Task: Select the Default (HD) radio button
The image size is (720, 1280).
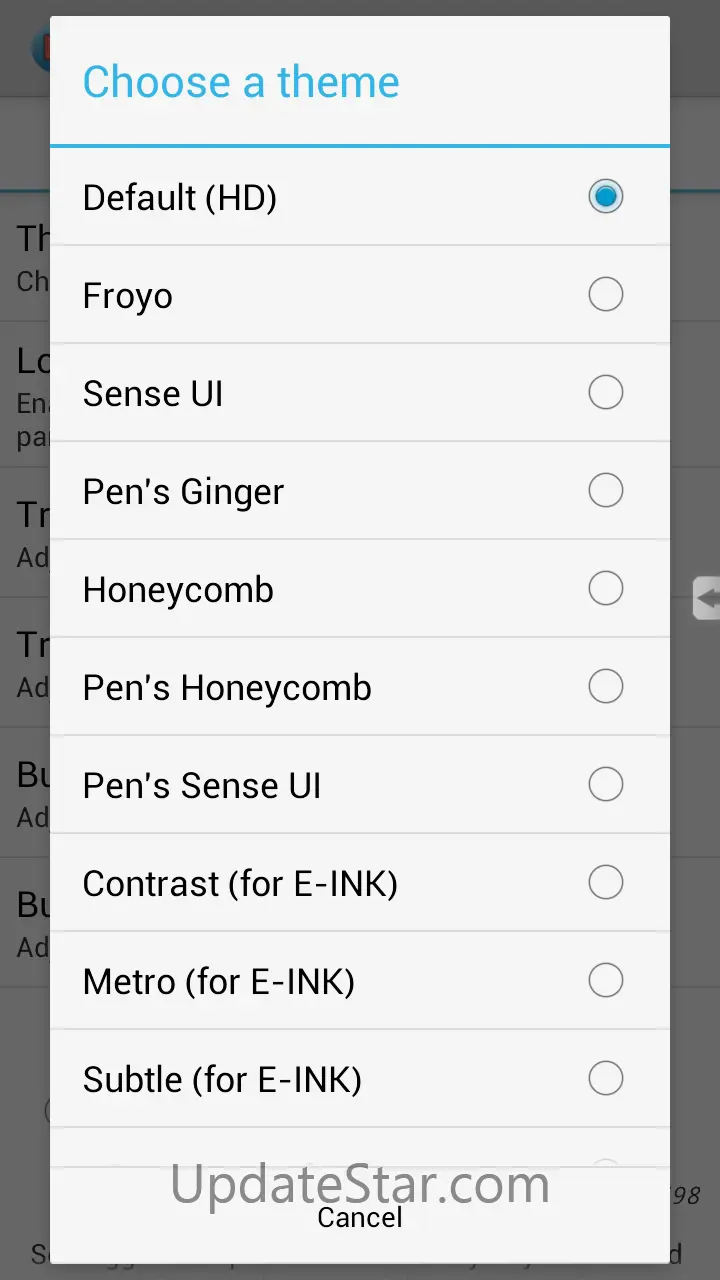Action: pos(605,196)
